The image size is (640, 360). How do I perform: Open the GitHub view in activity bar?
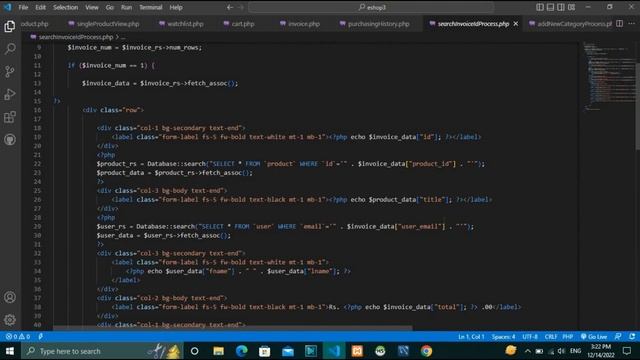(x=10, y=140)
